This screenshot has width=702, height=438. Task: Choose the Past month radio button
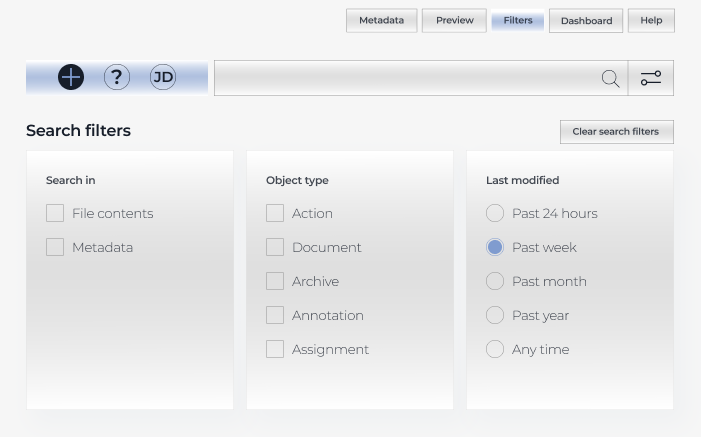(x=495, y=281)
